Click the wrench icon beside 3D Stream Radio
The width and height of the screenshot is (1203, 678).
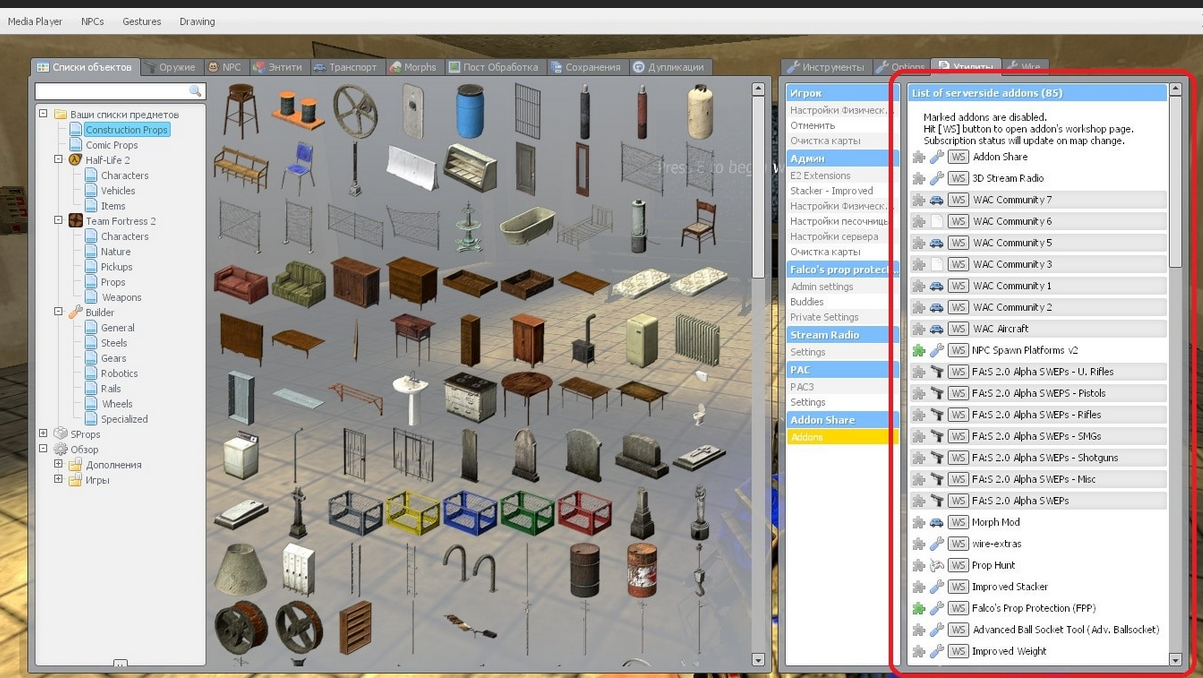coord(937,178)
